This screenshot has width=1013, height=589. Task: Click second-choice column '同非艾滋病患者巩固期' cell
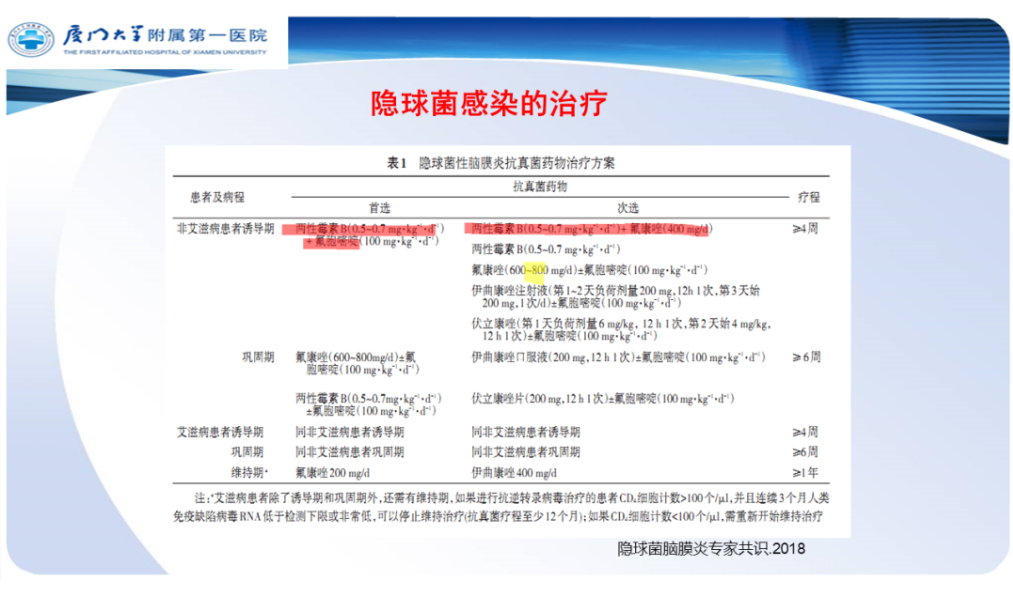[525, 452]
